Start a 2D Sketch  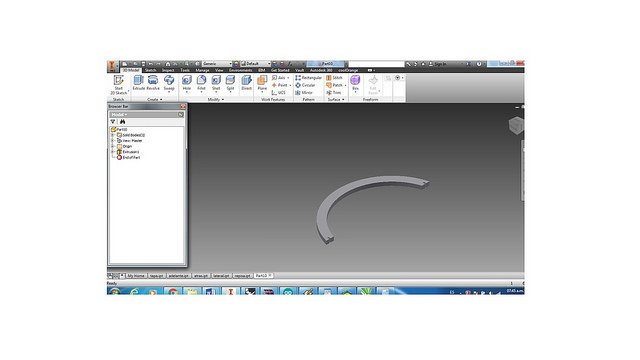tap(119, 84)
